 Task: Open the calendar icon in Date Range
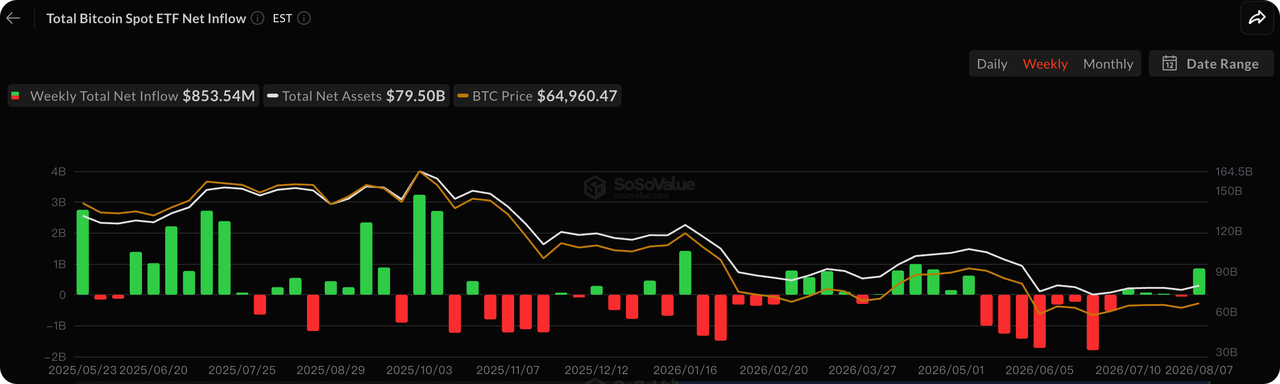pyautogui.click(x=1169, y=63)
